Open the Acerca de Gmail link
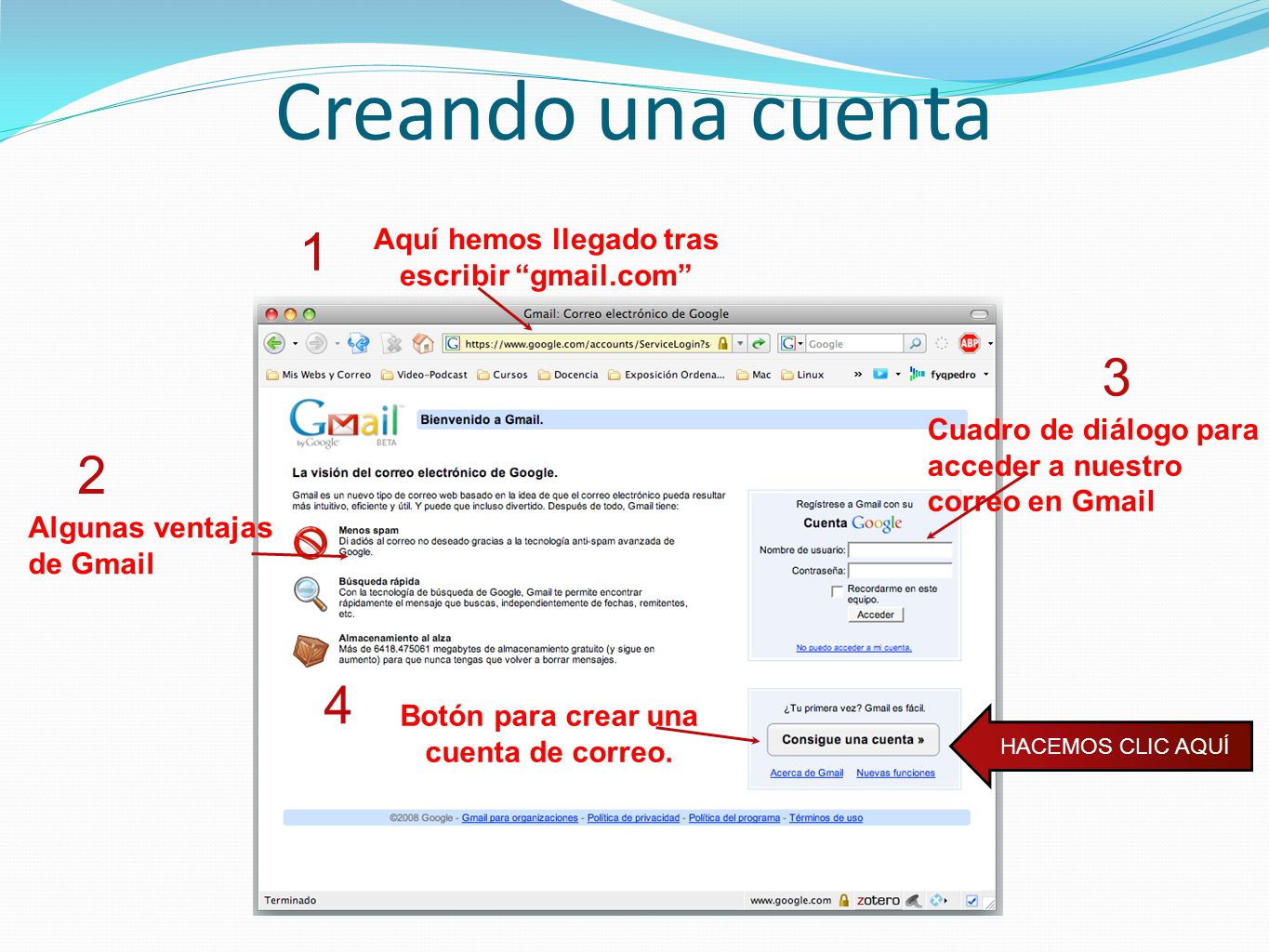Viewport: 1269px width, 952px height. (807, 773)
